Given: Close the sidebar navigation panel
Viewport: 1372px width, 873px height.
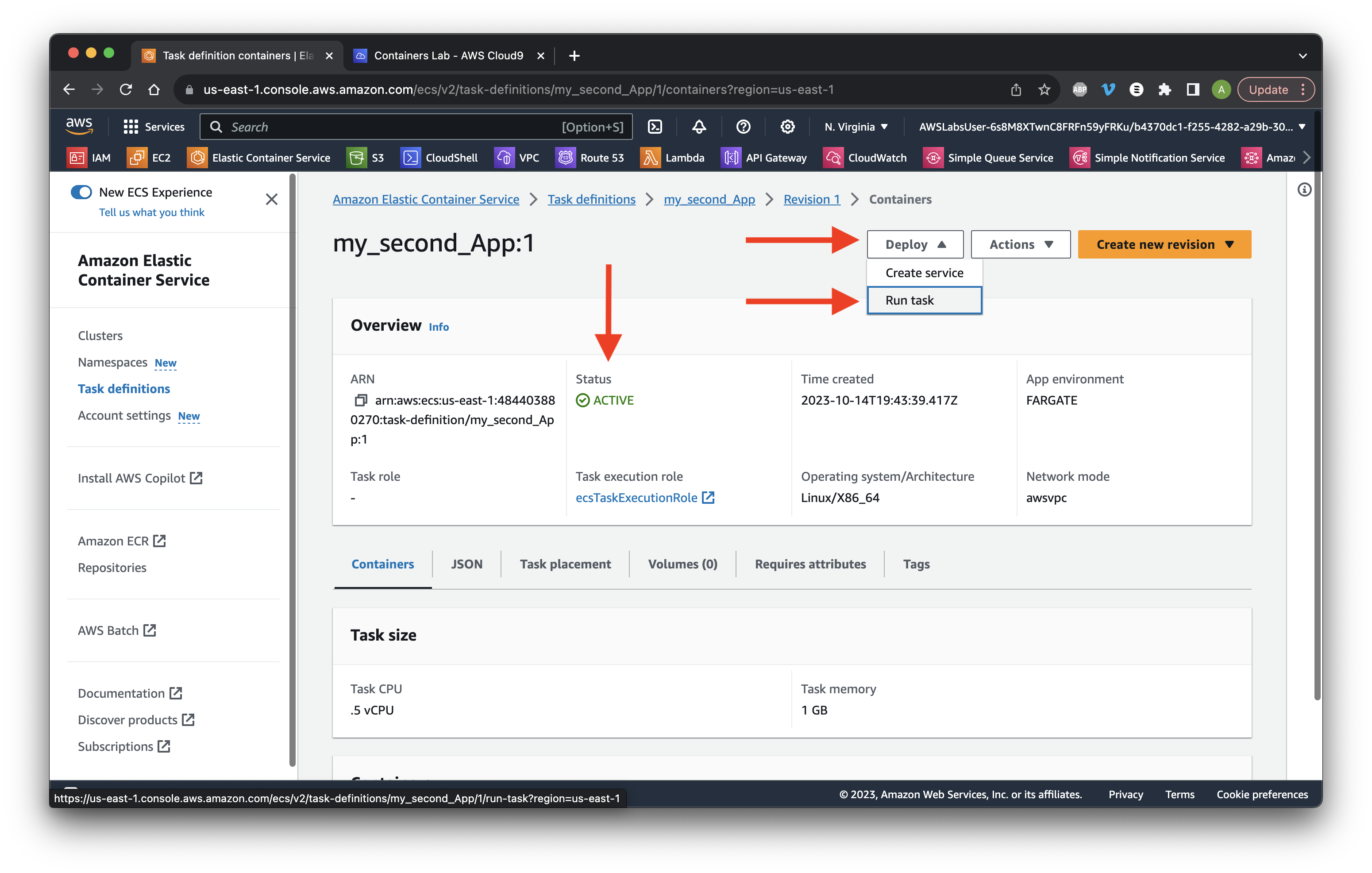Looking at the screenshot, I should [271, 199].
